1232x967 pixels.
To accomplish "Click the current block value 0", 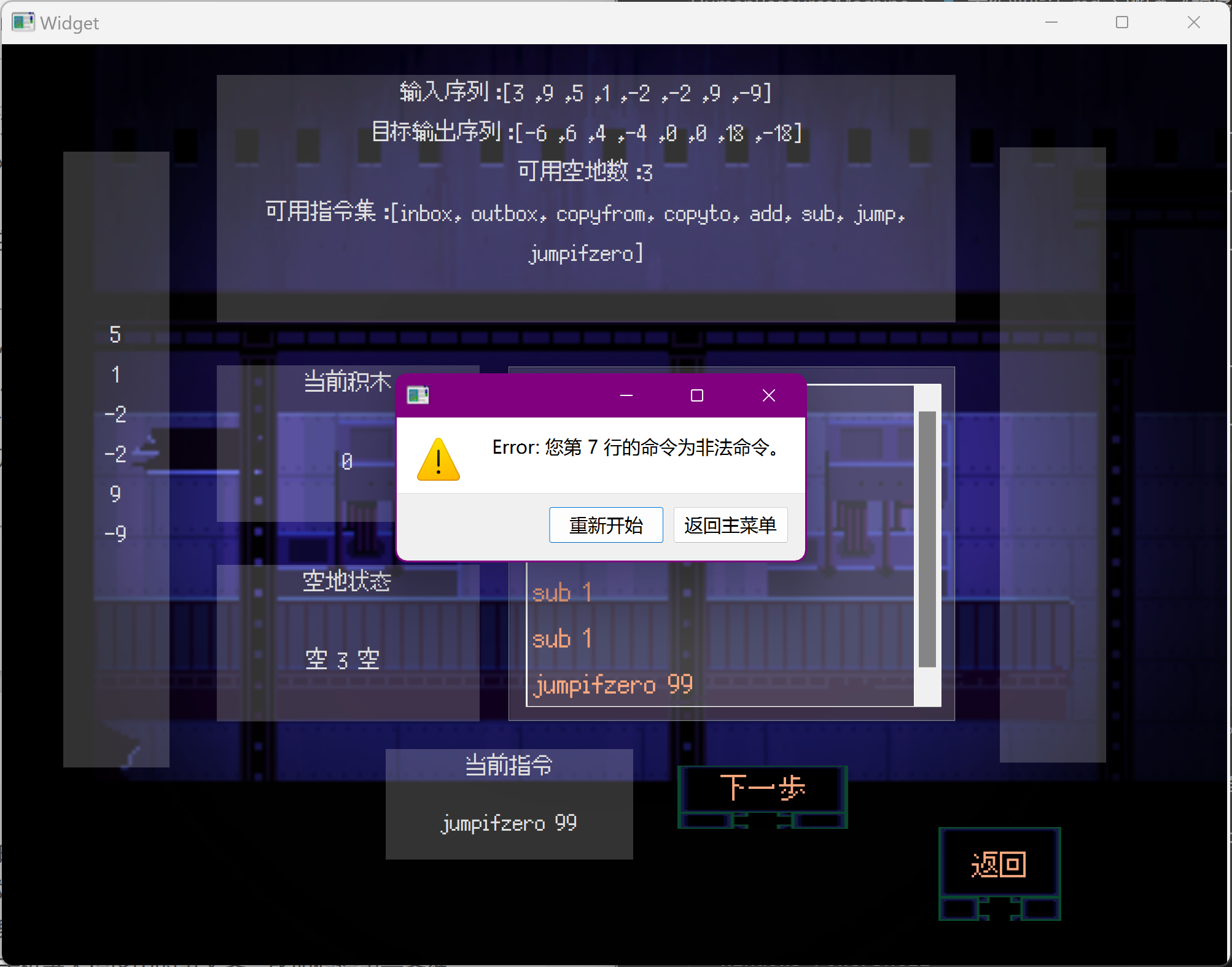I will point(347,461).
